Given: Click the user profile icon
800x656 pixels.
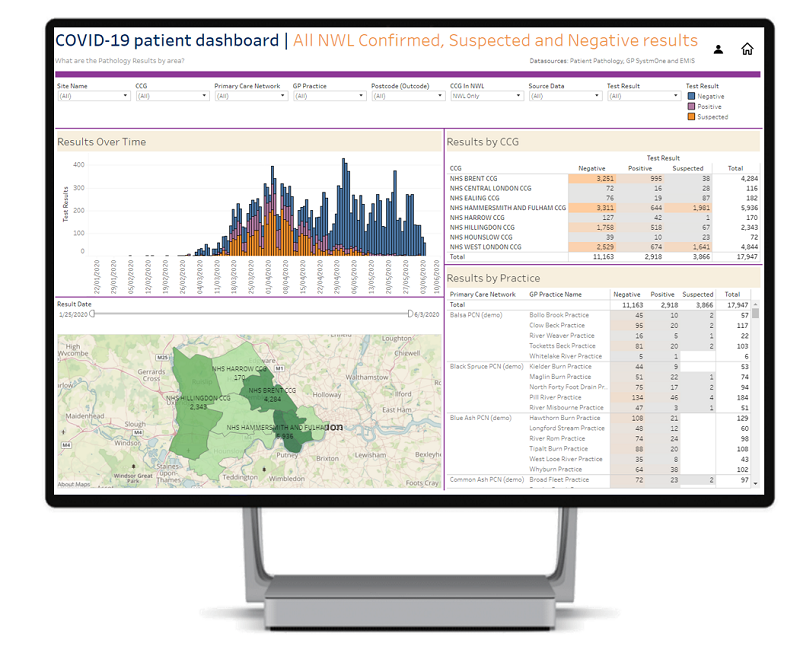Looking at the screenshot, I should pos(718,49).
